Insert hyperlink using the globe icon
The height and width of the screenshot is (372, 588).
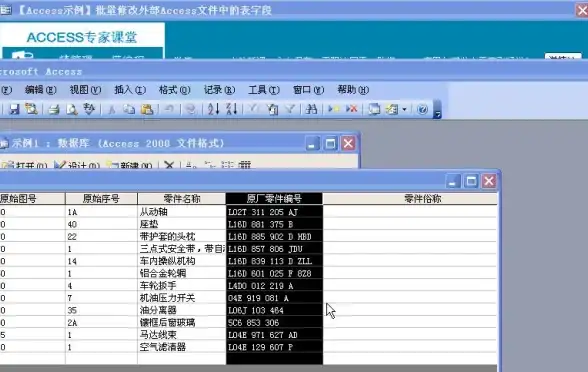[190, 109]
